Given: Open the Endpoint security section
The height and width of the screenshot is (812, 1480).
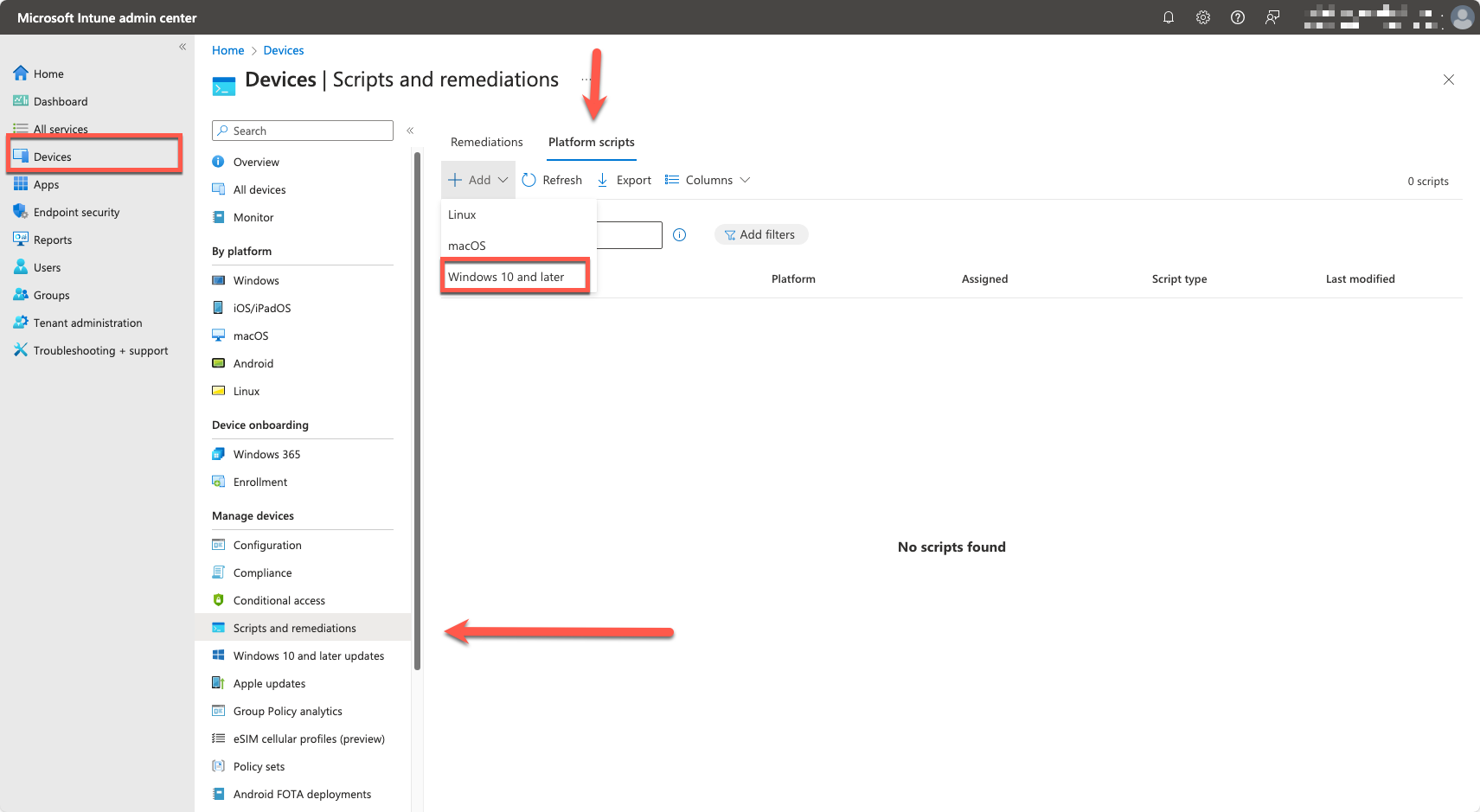Looking at the screenshot, I should coord(76,212).
